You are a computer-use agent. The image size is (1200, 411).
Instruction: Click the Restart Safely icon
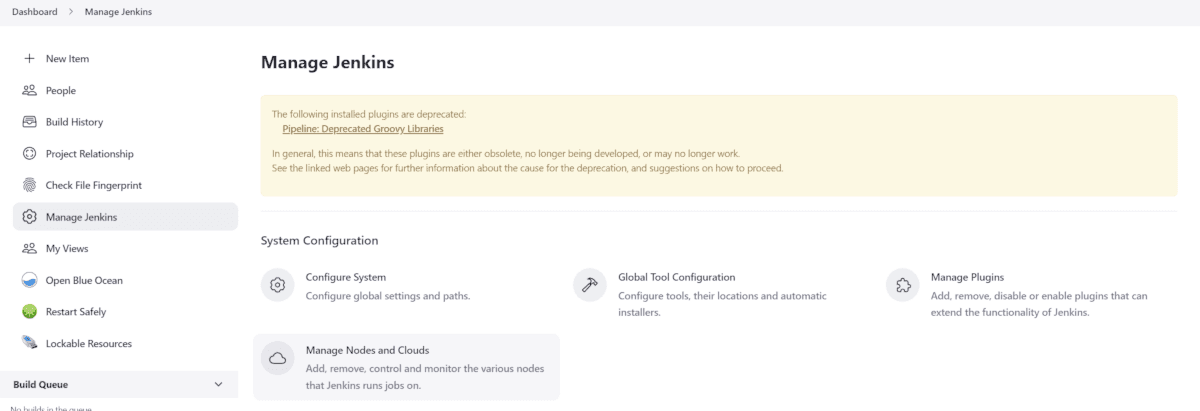pyautogui.click(x=29, y=312)
